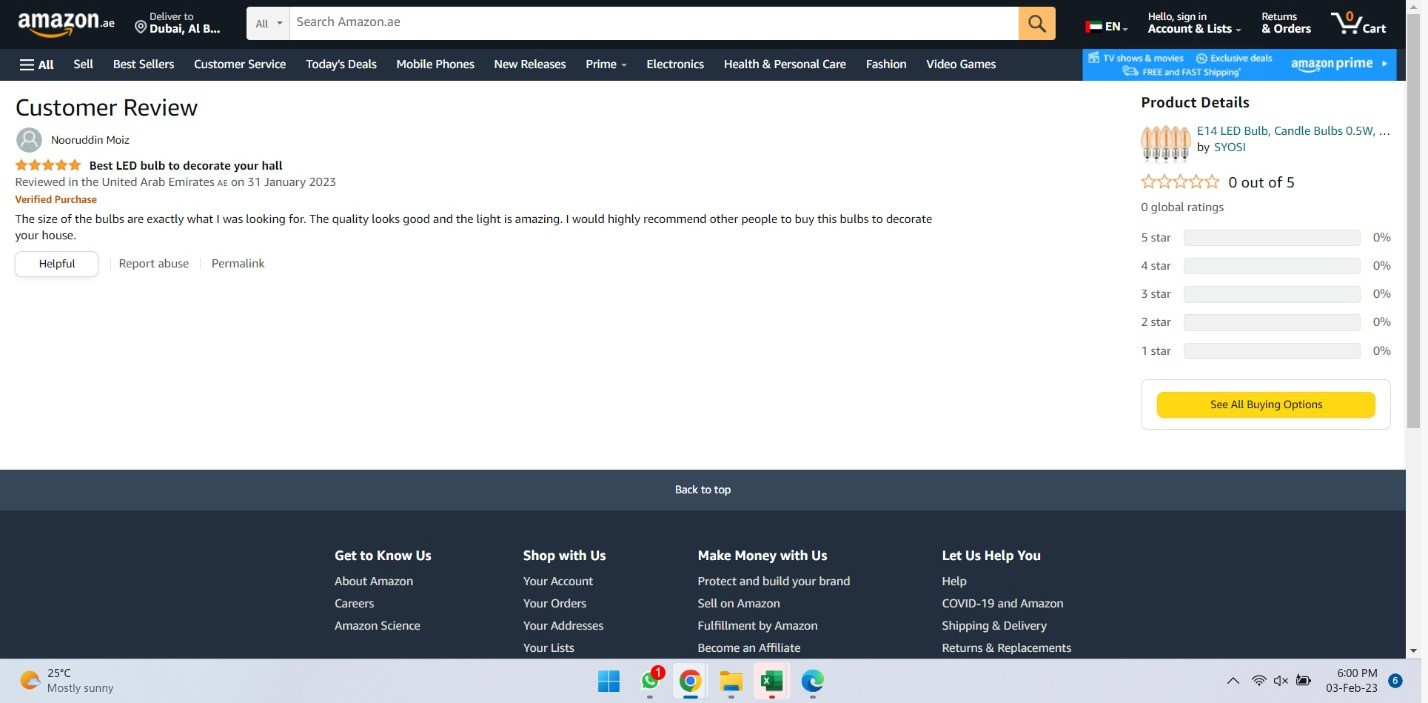Open Excel from the taskbar
This screenshot has width=1428, height=703.
(771, 681)
